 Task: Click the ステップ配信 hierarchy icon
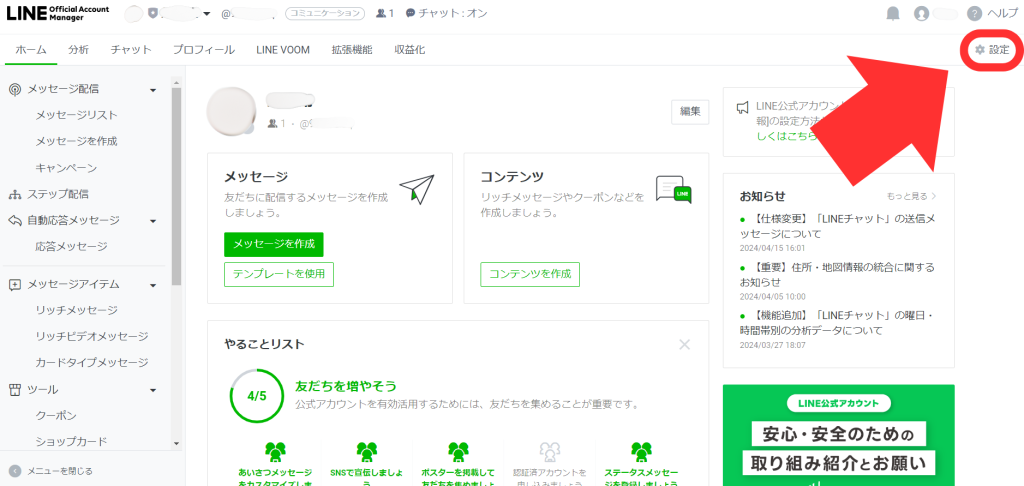[x=15, y=194]
